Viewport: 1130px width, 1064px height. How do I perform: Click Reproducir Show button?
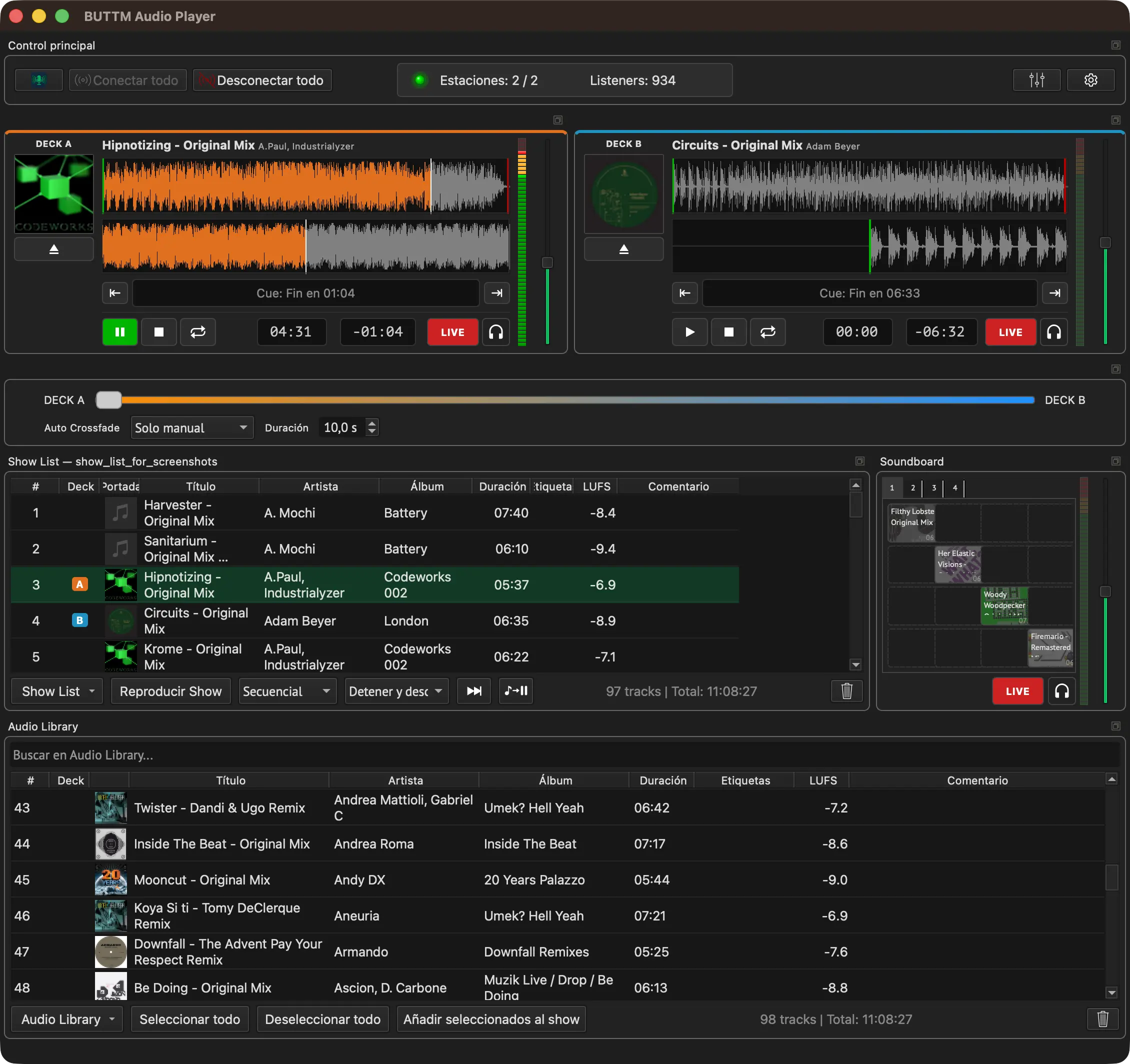[170, 691]
